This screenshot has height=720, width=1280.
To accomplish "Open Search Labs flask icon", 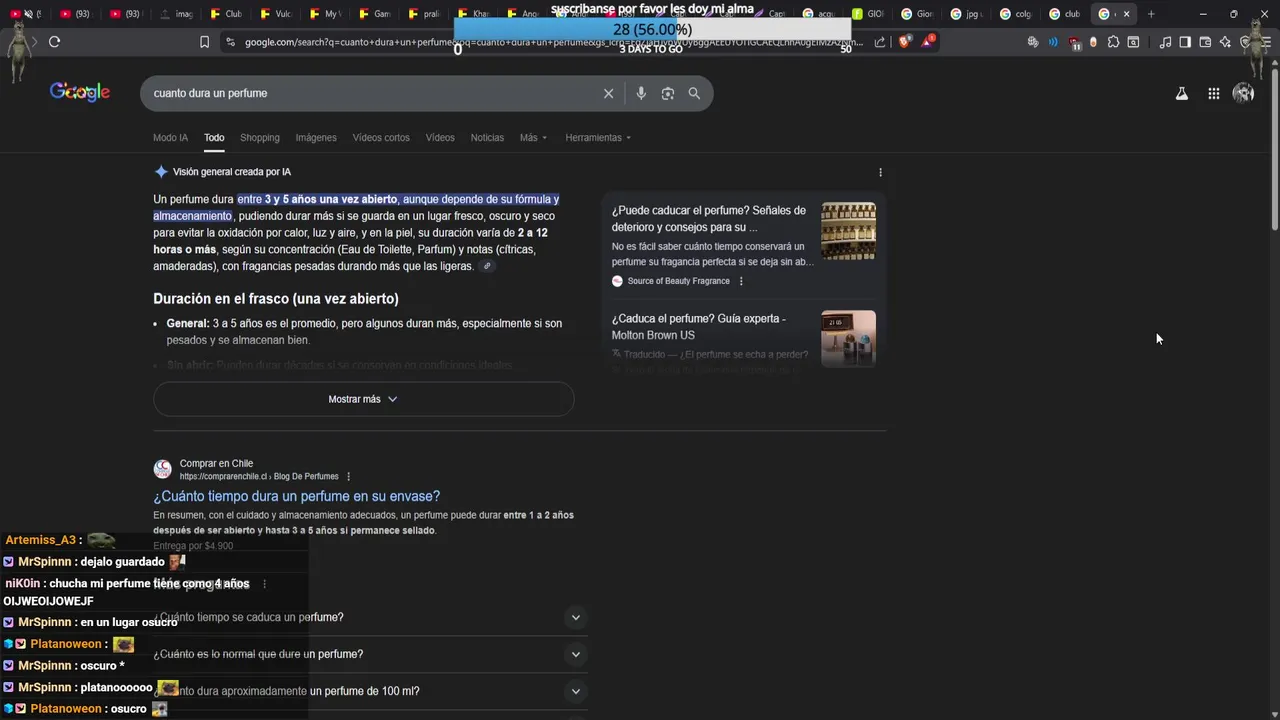I will coord(1181,93).
